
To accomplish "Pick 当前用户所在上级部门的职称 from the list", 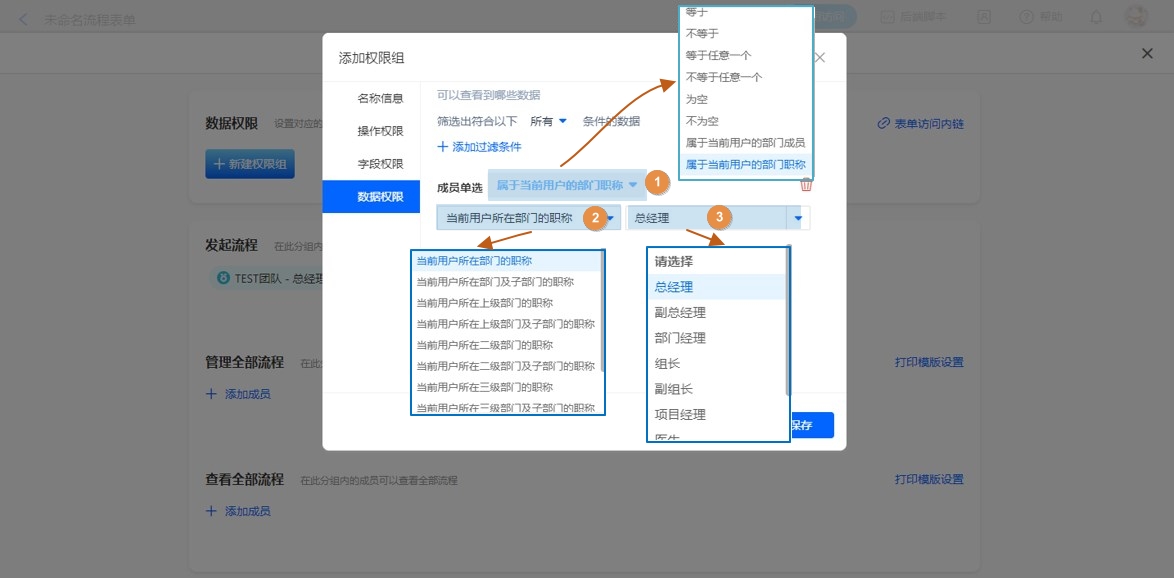I will click(x=484, y=303).
